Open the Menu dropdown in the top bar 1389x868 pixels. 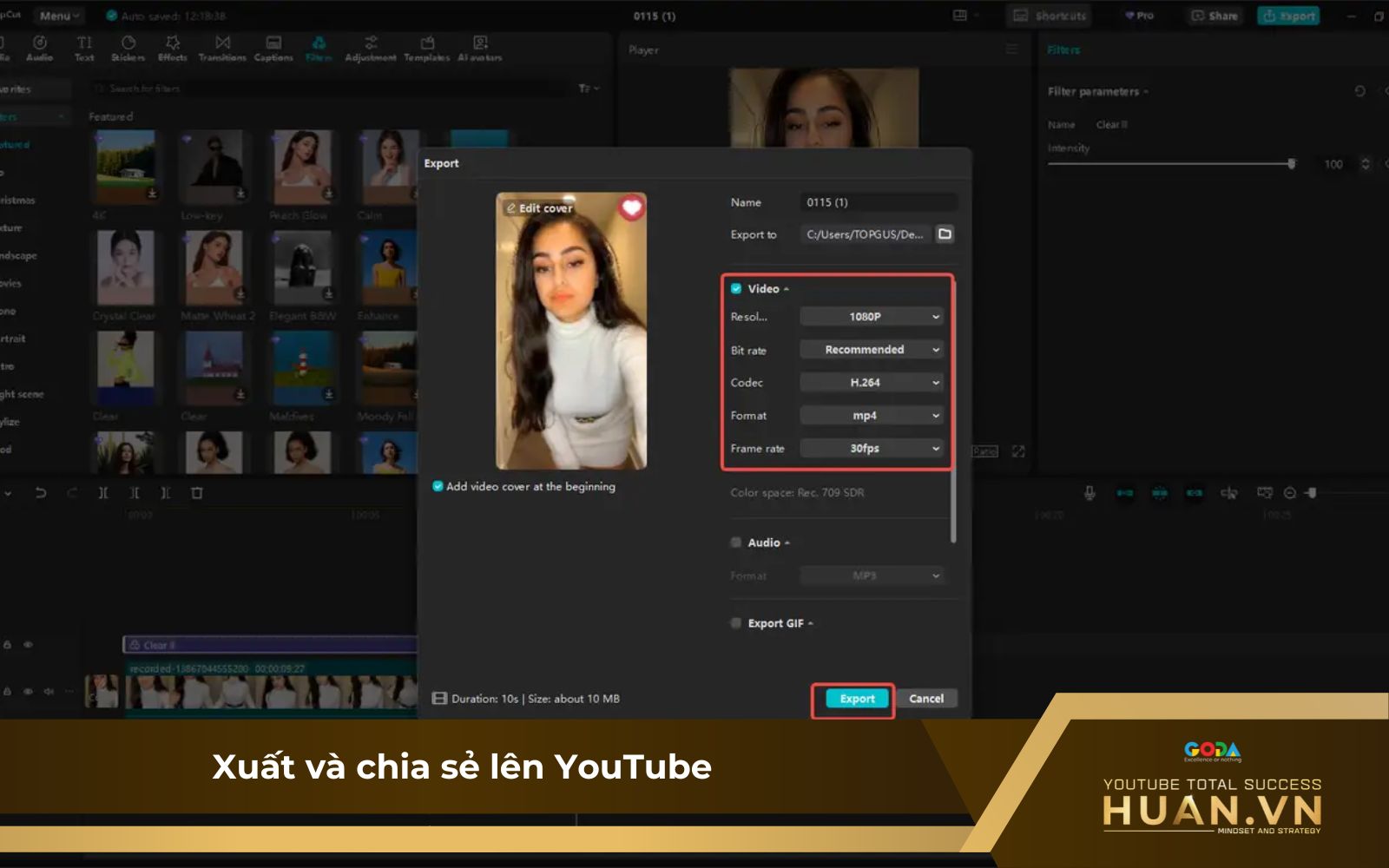[x=58, y=15]
